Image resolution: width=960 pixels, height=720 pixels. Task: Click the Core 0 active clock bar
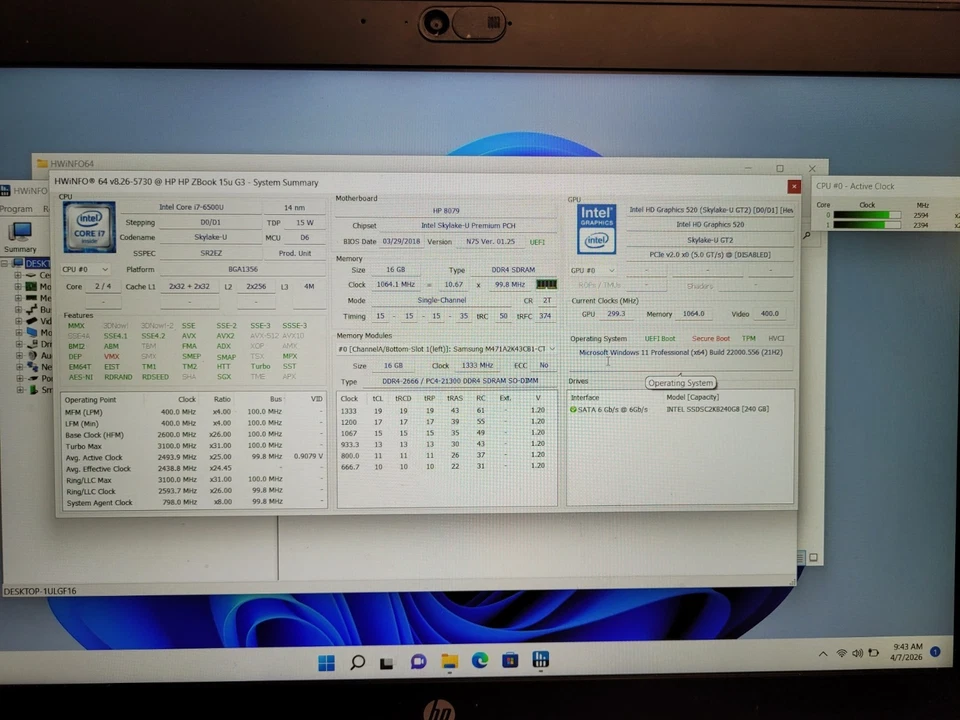point(867,215)
